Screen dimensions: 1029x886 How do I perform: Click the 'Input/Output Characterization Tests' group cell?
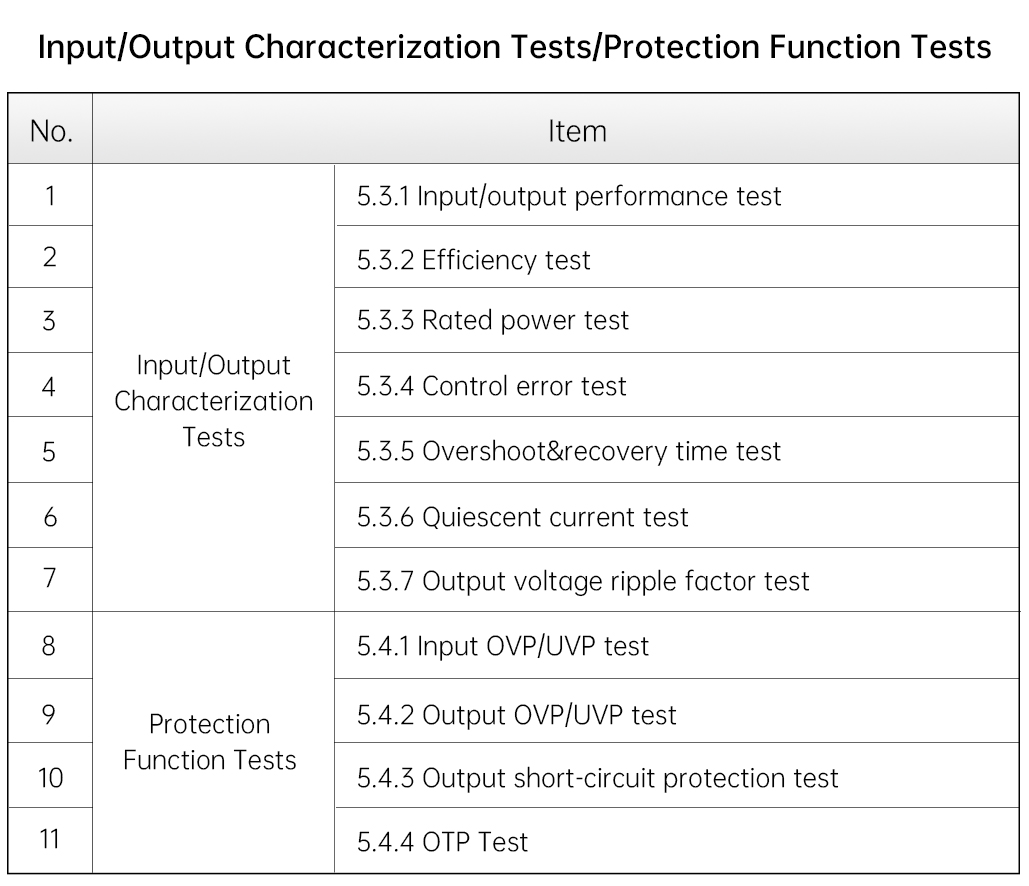pos(213,400)
